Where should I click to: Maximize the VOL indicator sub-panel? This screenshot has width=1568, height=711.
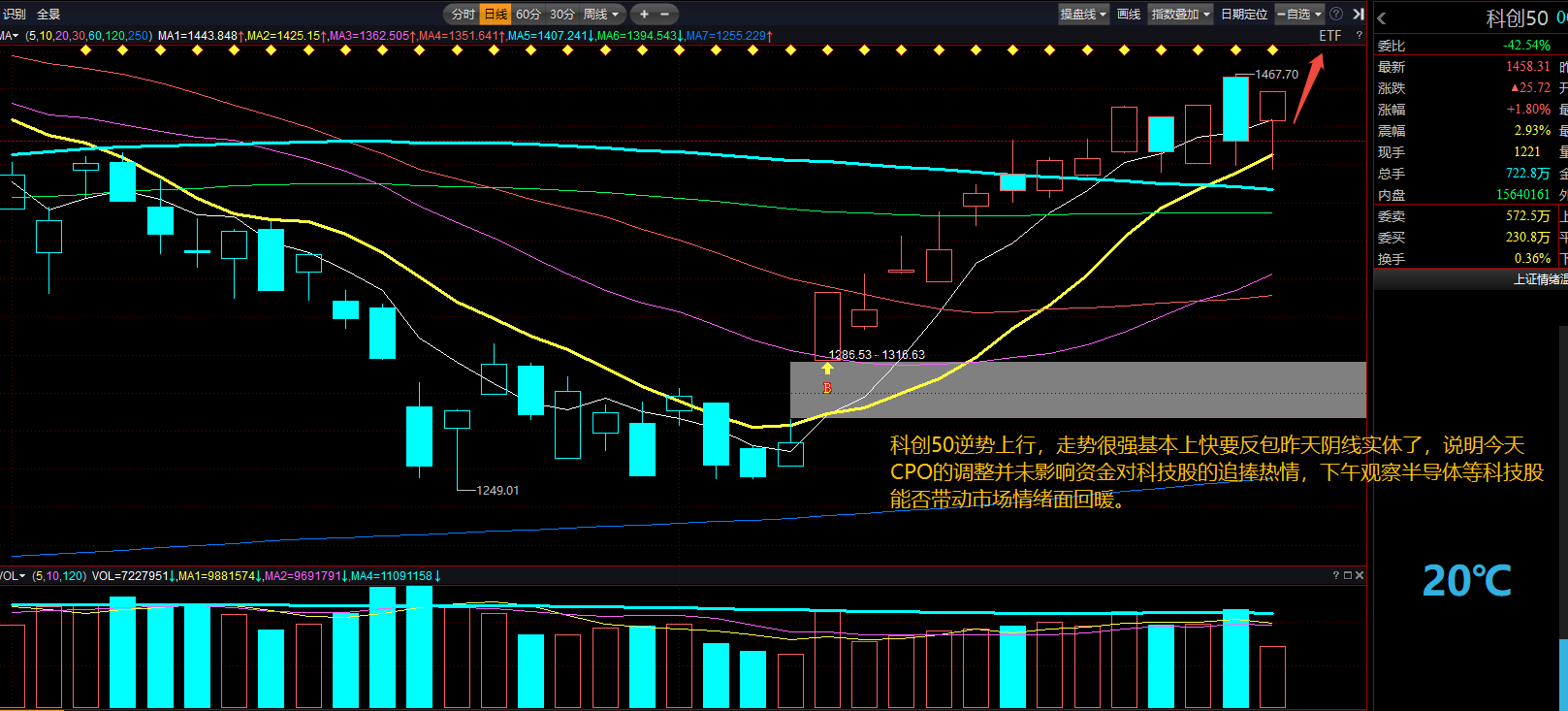click(x=1347, y=575)
